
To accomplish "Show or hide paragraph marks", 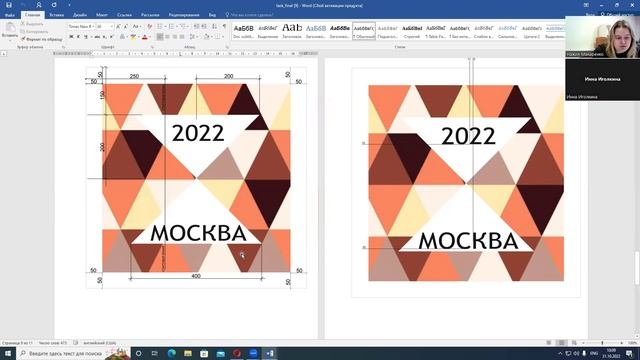I will pos(224,26).
